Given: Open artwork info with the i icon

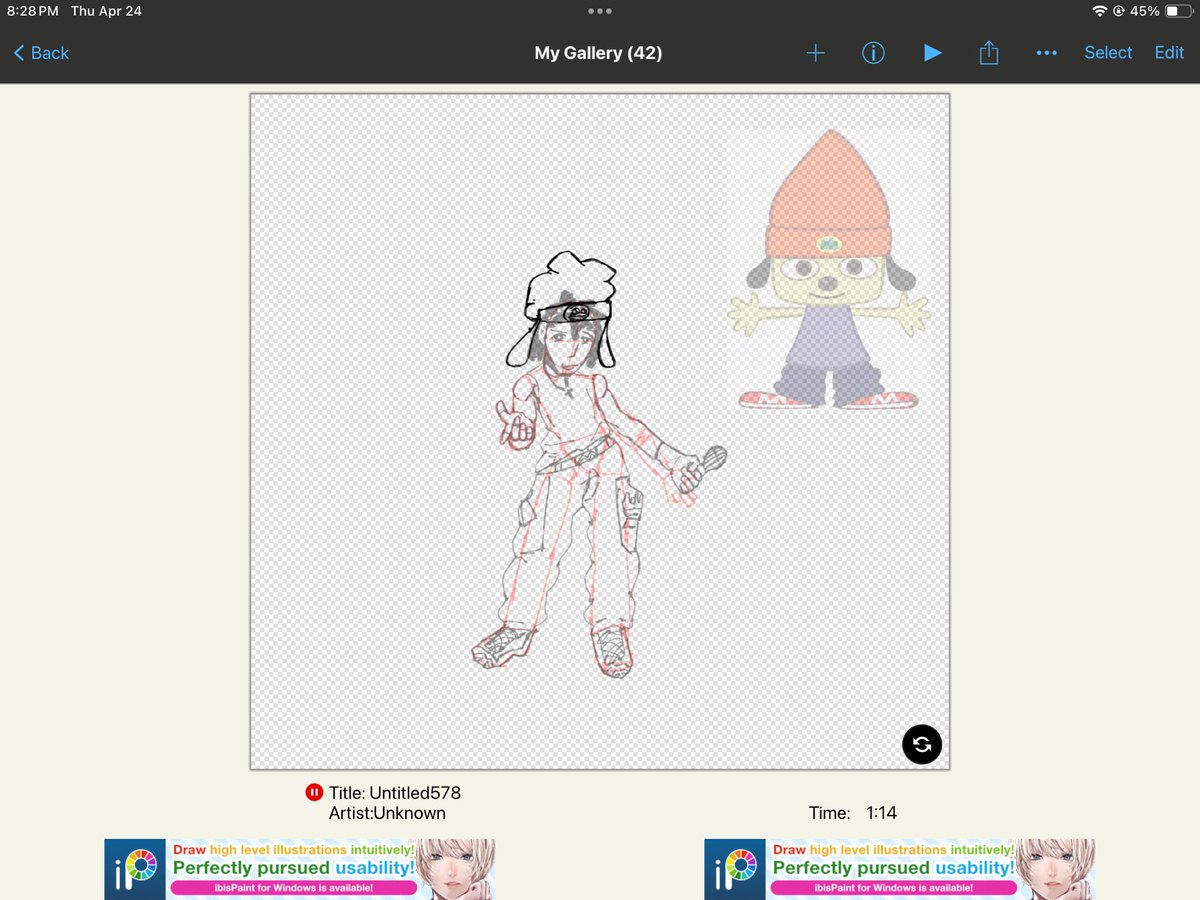Looking at the screenshot, I should (873, 53).
